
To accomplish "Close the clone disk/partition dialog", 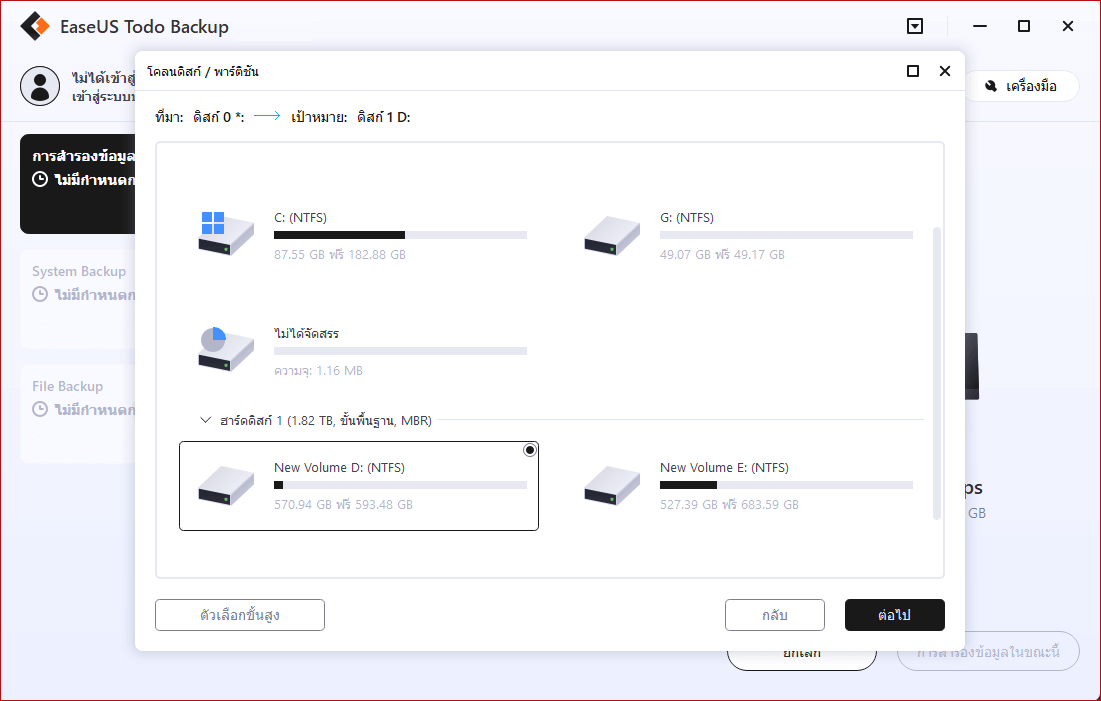I will click(945, 71).
